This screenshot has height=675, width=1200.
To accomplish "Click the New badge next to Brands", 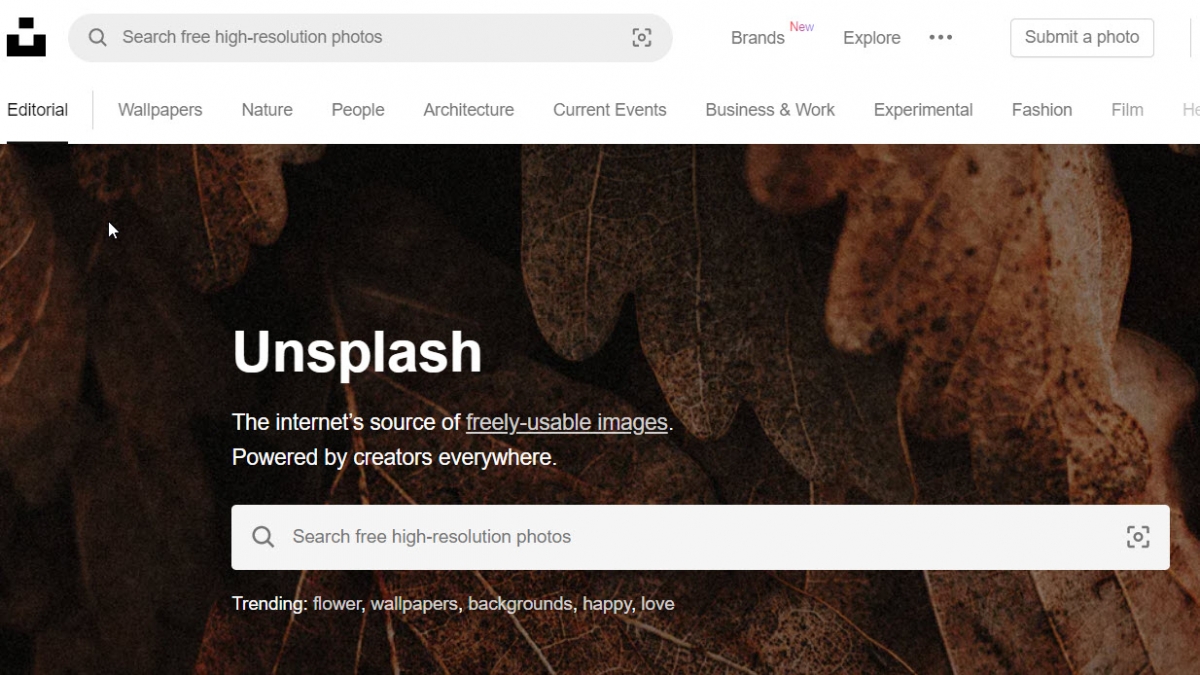I will pos(802,27).
